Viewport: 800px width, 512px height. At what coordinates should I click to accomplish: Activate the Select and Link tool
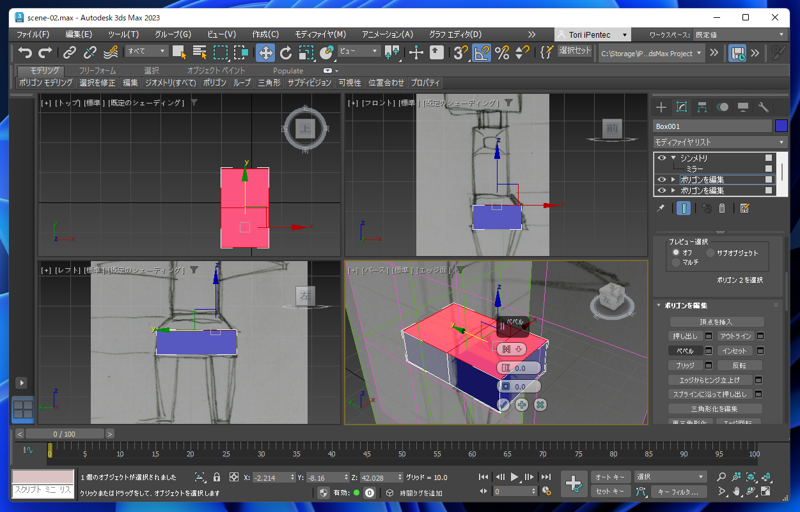(69, 52)
